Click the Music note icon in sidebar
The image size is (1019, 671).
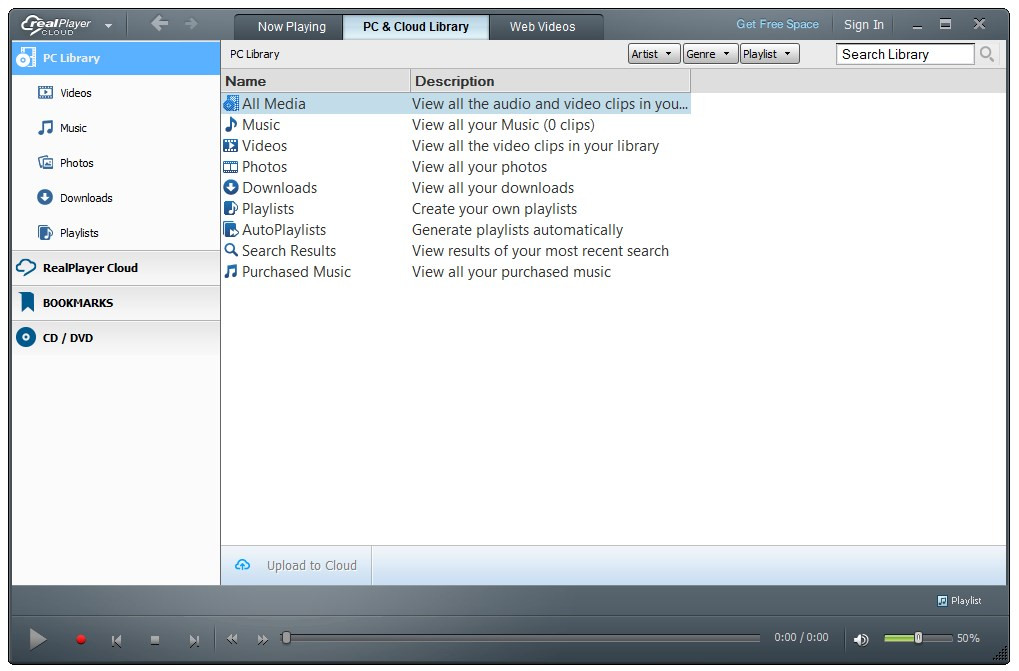click(x=45, y=127)
